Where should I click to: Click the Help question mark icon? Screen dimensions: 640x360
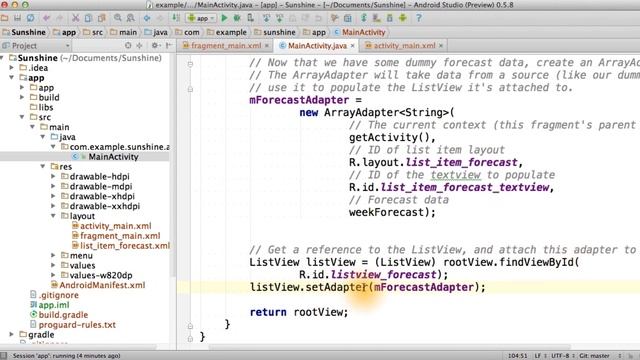pyautogui.click(x=418, y=18)
